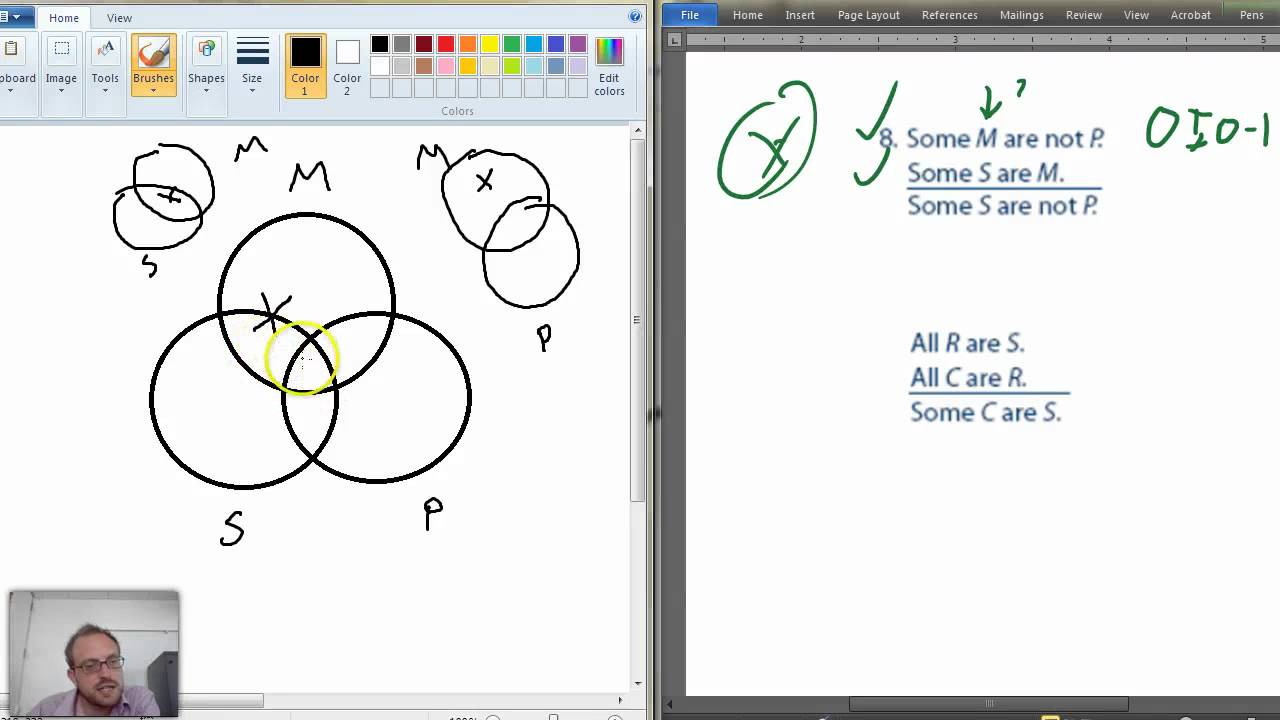Screen dimensions: 1280x720
Task: Pick the indigo color swatch
Action: click(556, 44)
